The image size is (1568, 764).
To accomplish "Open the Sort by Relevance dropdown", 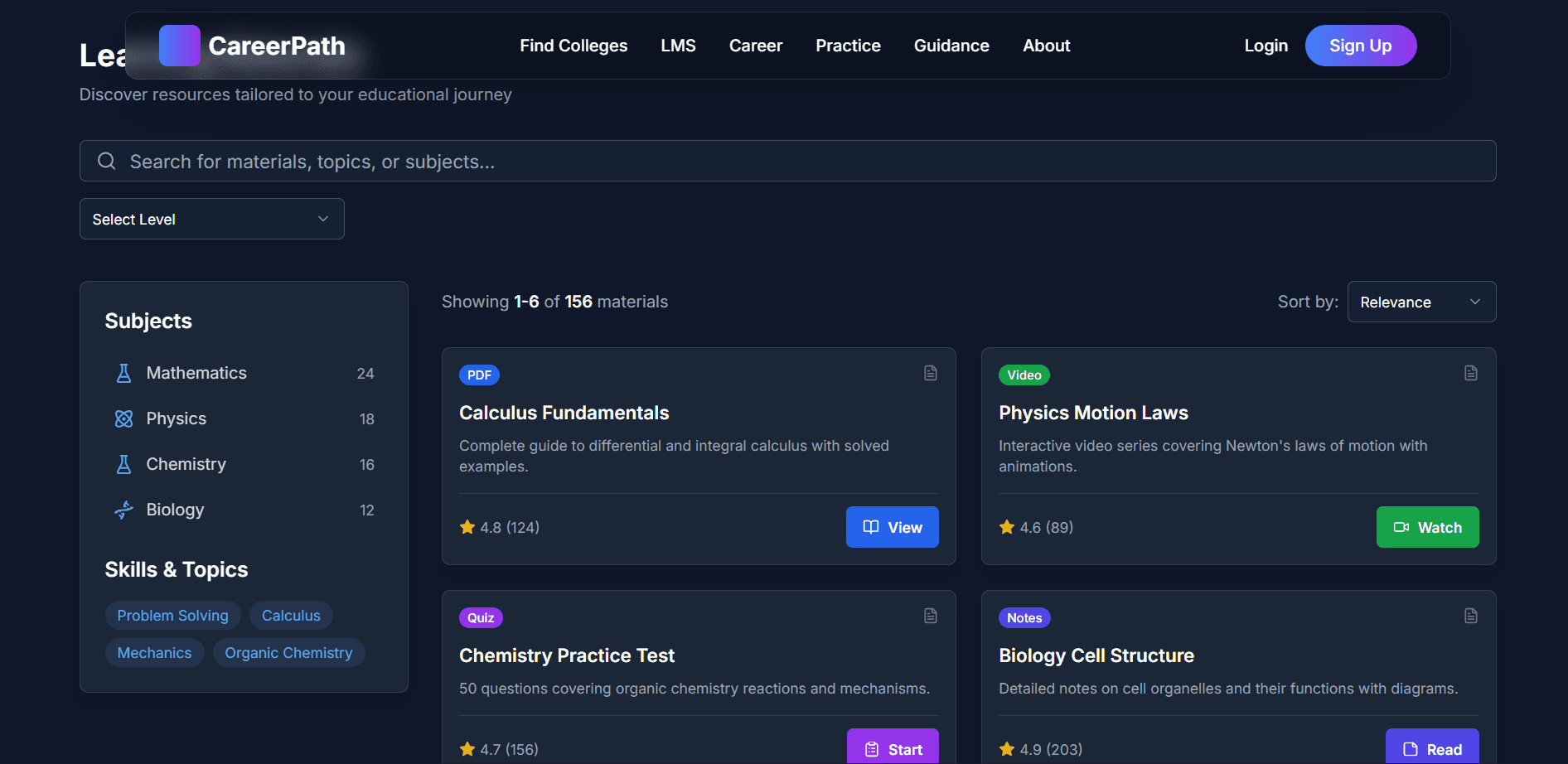I will 1420,302.
